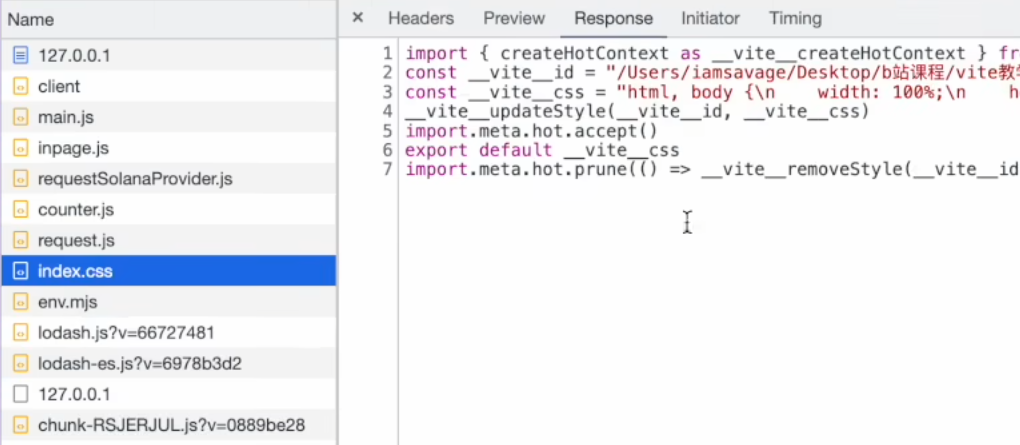View the Timing tab
The image size is (1020, 445).
tap(795, 19)
